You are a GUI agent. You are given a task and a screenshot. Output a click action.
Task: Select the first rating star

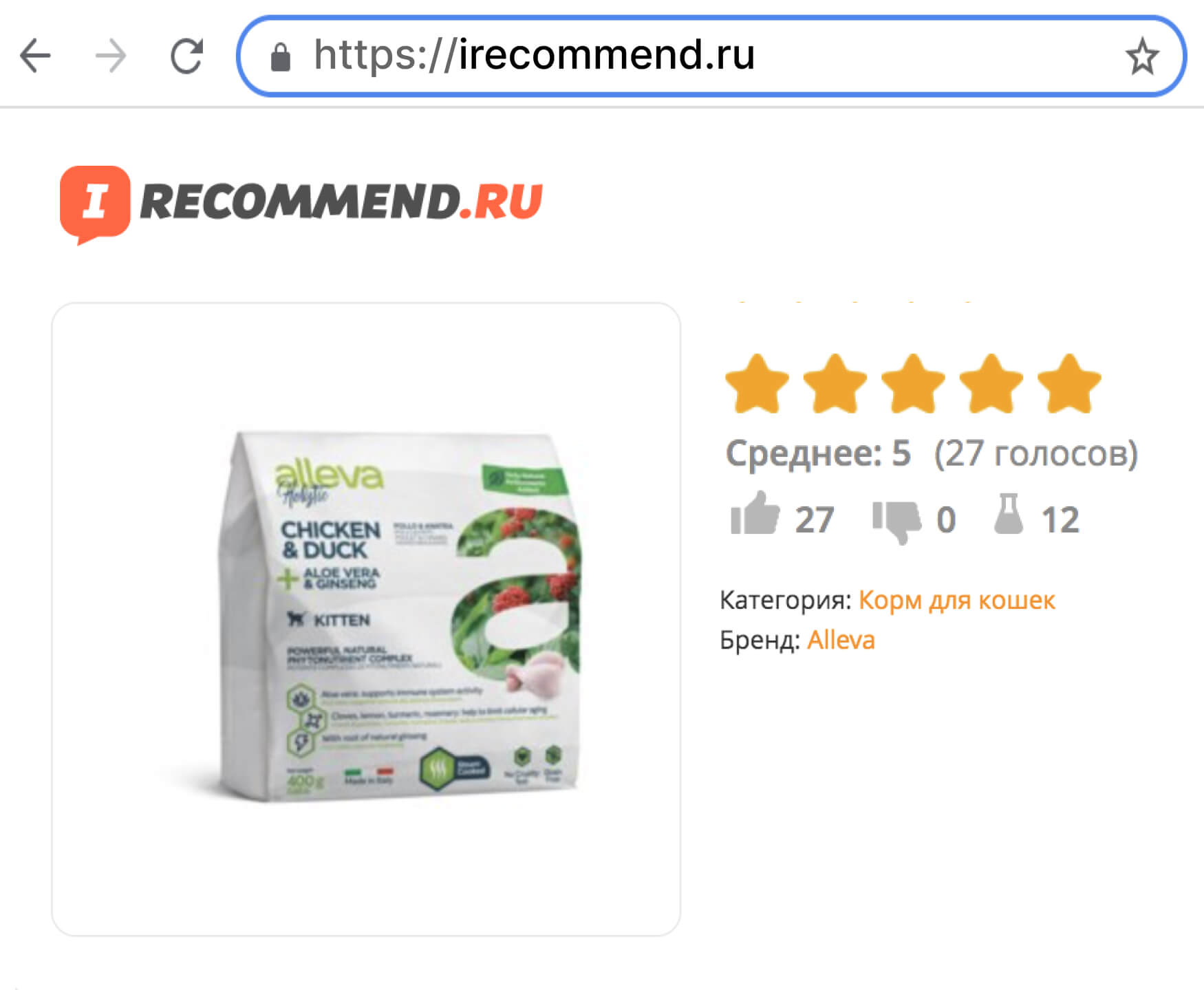(757, 384)
